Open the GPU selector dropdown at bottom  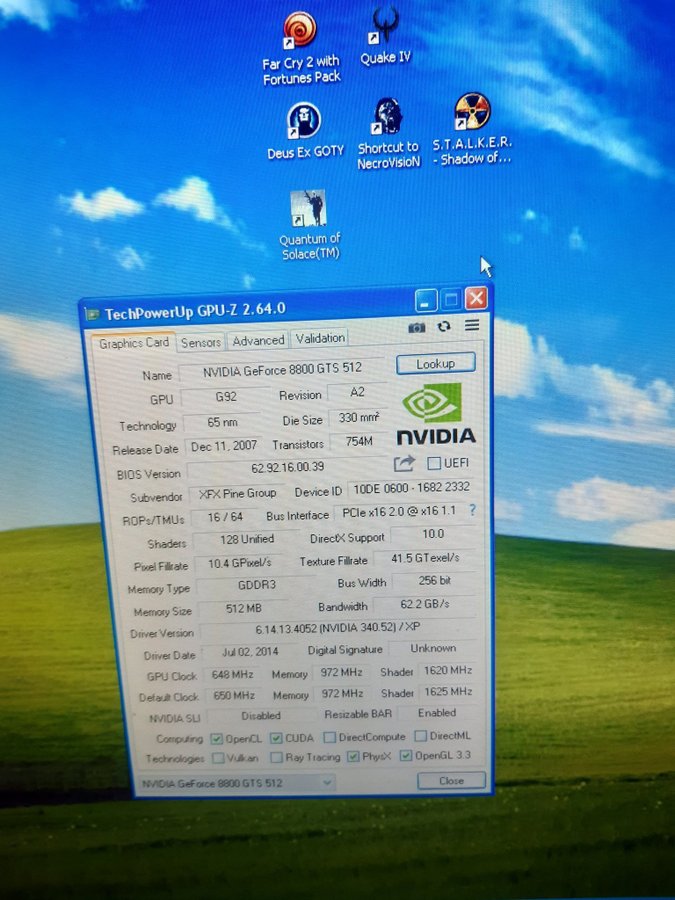[235, 783]
